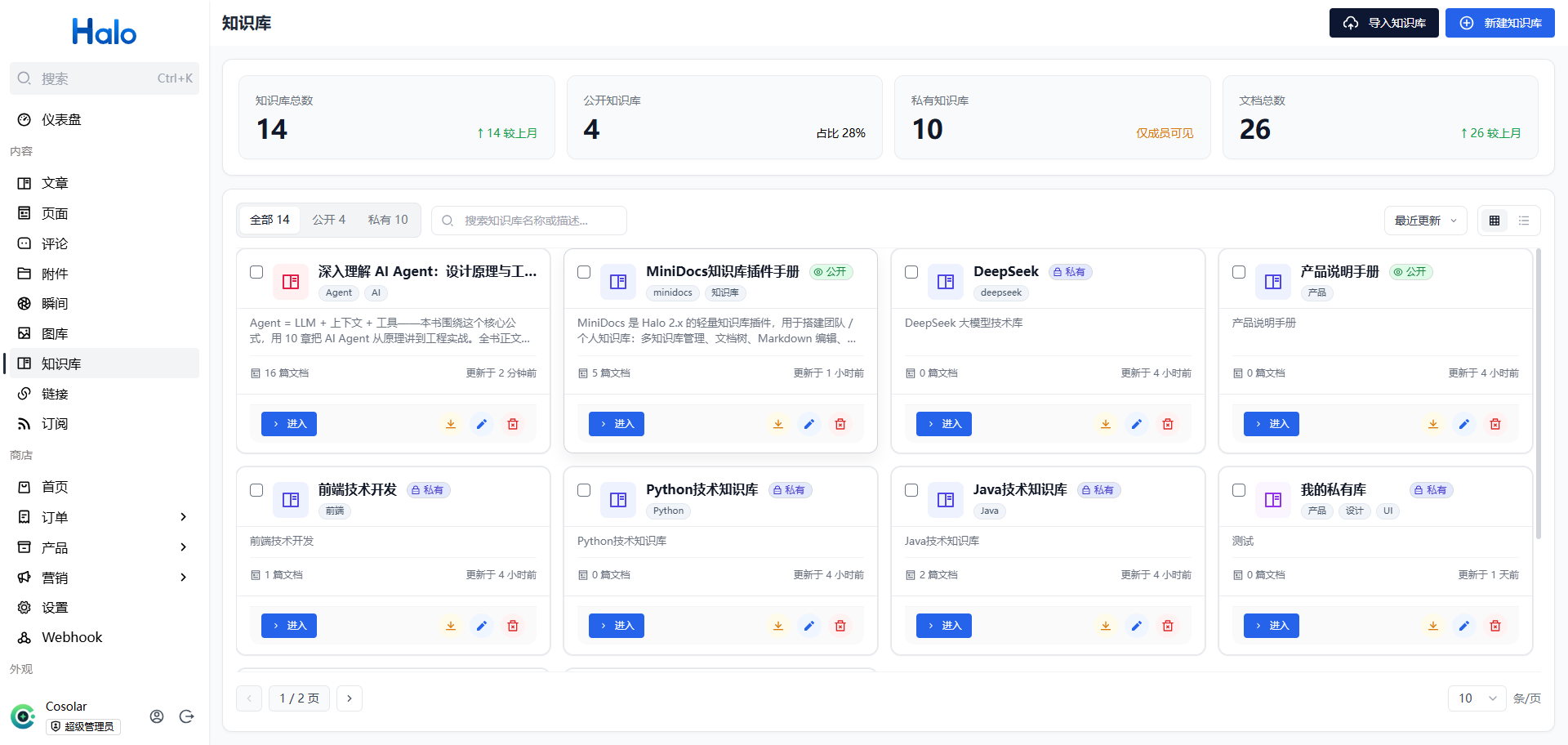
Task: Select the DeepSeek card checkbox
Action: 911,272
